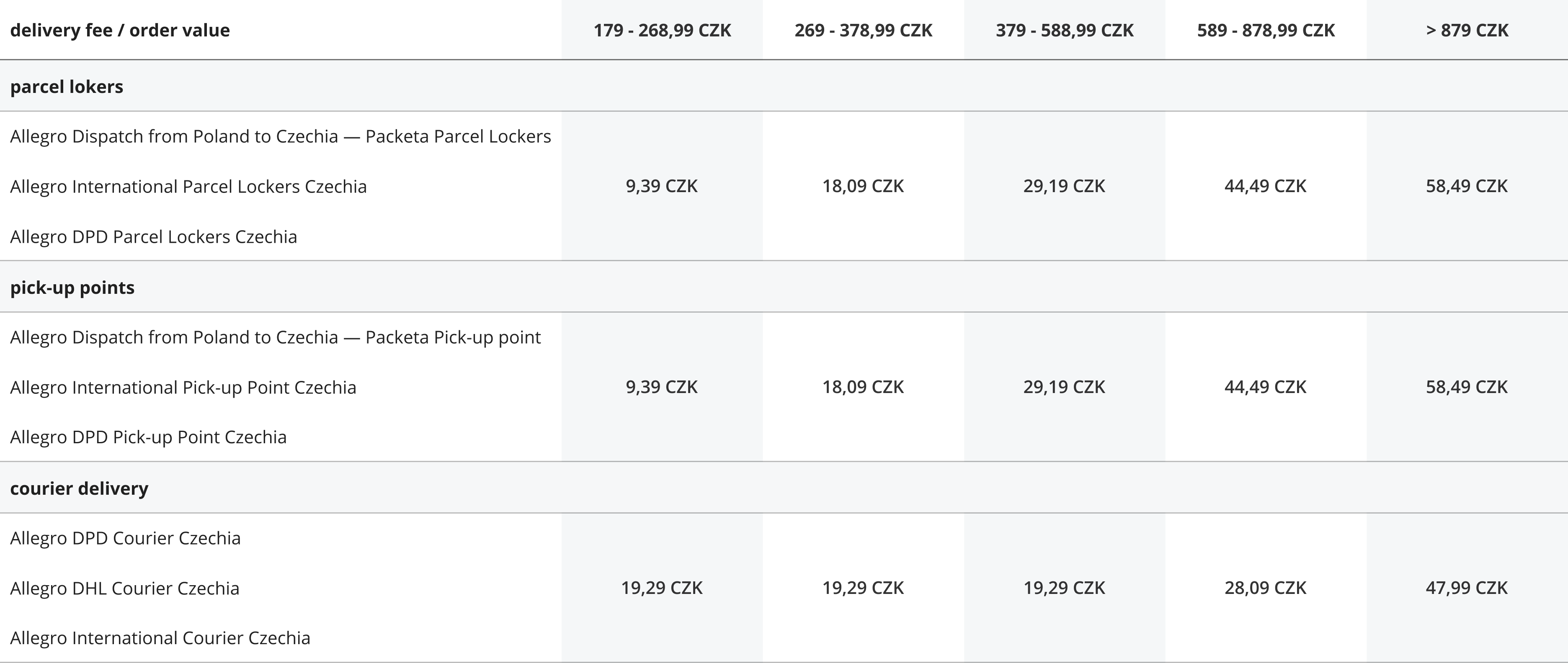Click 'Allegro DPD Parcel Lockers Czechia'

(x=154, y=236)
